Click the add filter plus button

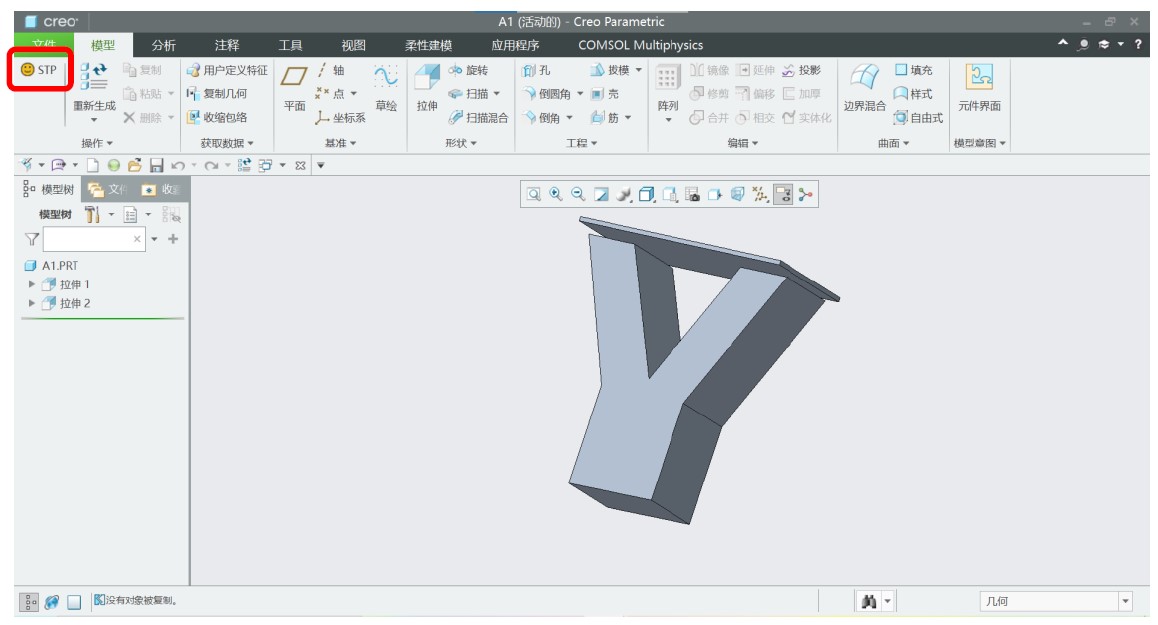click(173, 239)
